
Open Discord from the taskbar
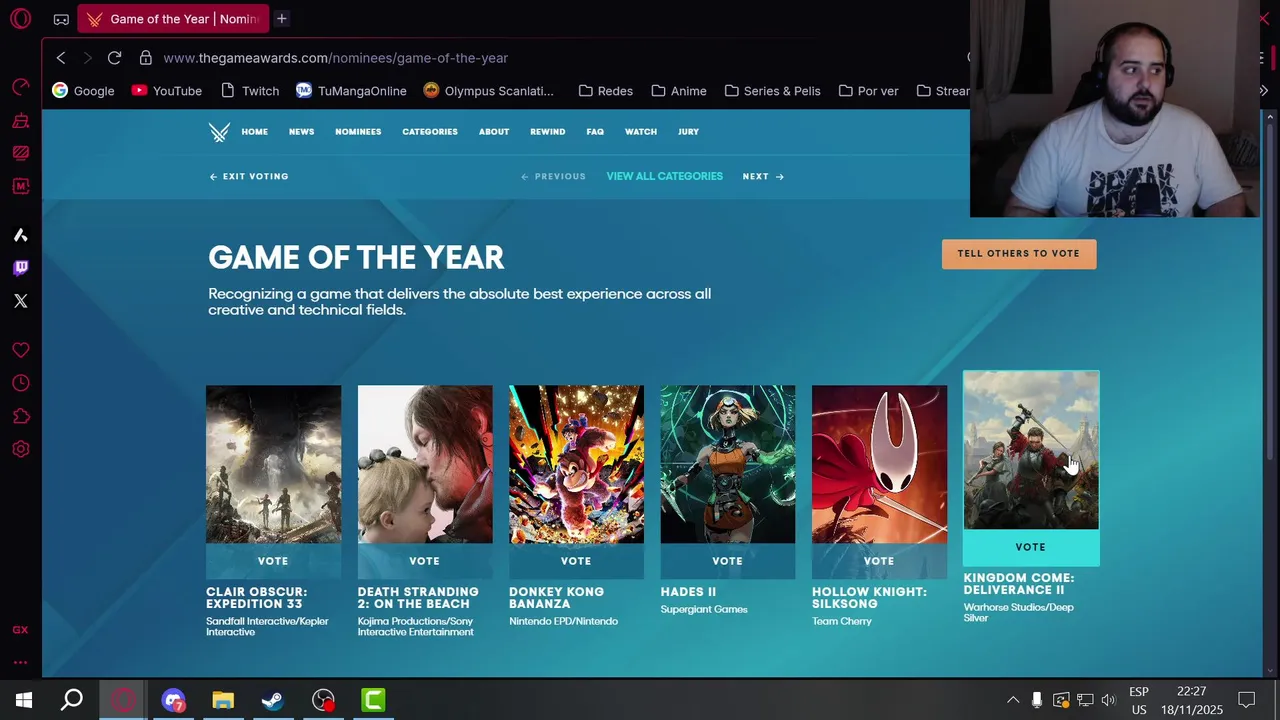(x=173, y=700)
